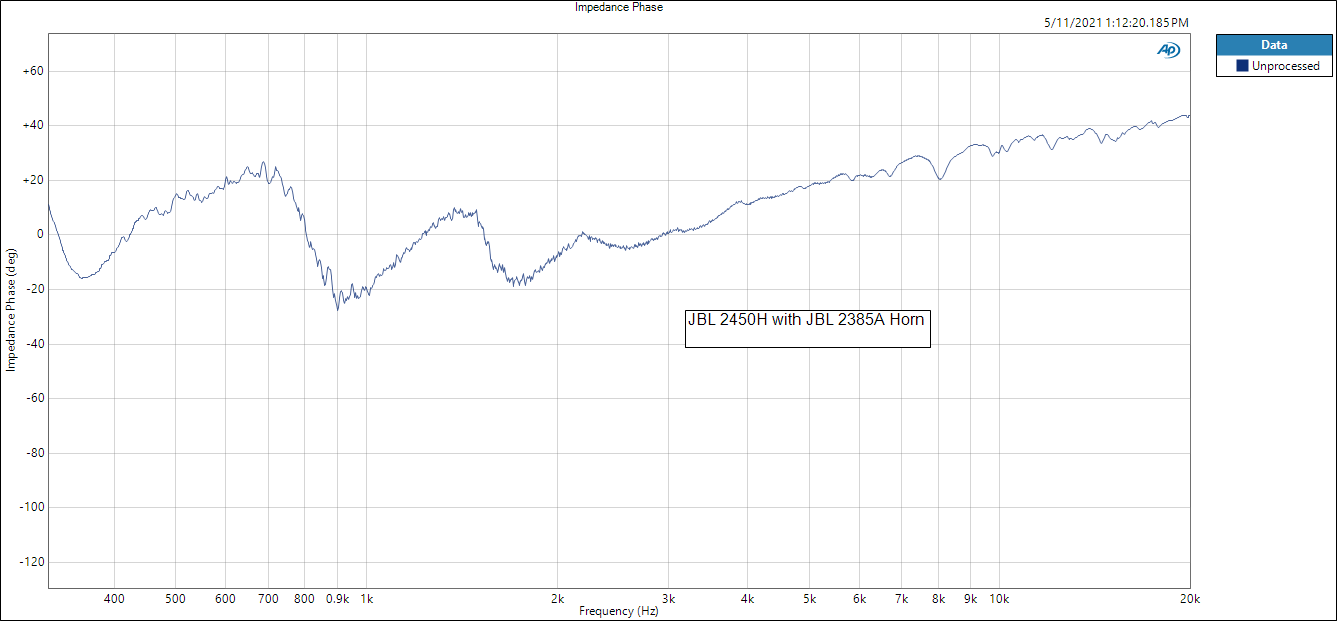The width and height of the screenshot is (1337, 621).
Task: Click the Frequency (Hz) axis label
Action: 618,611
